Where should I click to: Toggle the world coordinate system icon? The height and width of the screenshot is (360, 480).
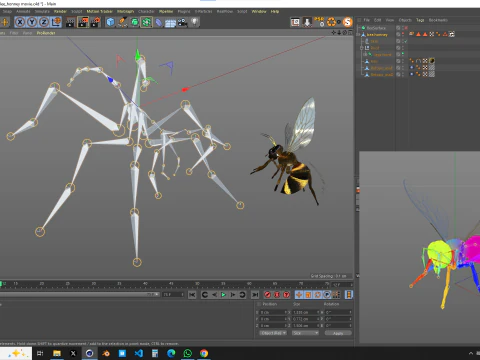click(56, 22)
